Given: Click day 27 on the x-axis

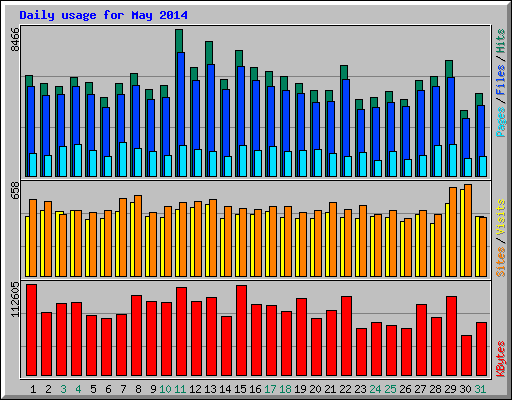Looking at the screenshot, I should (420, 389).
